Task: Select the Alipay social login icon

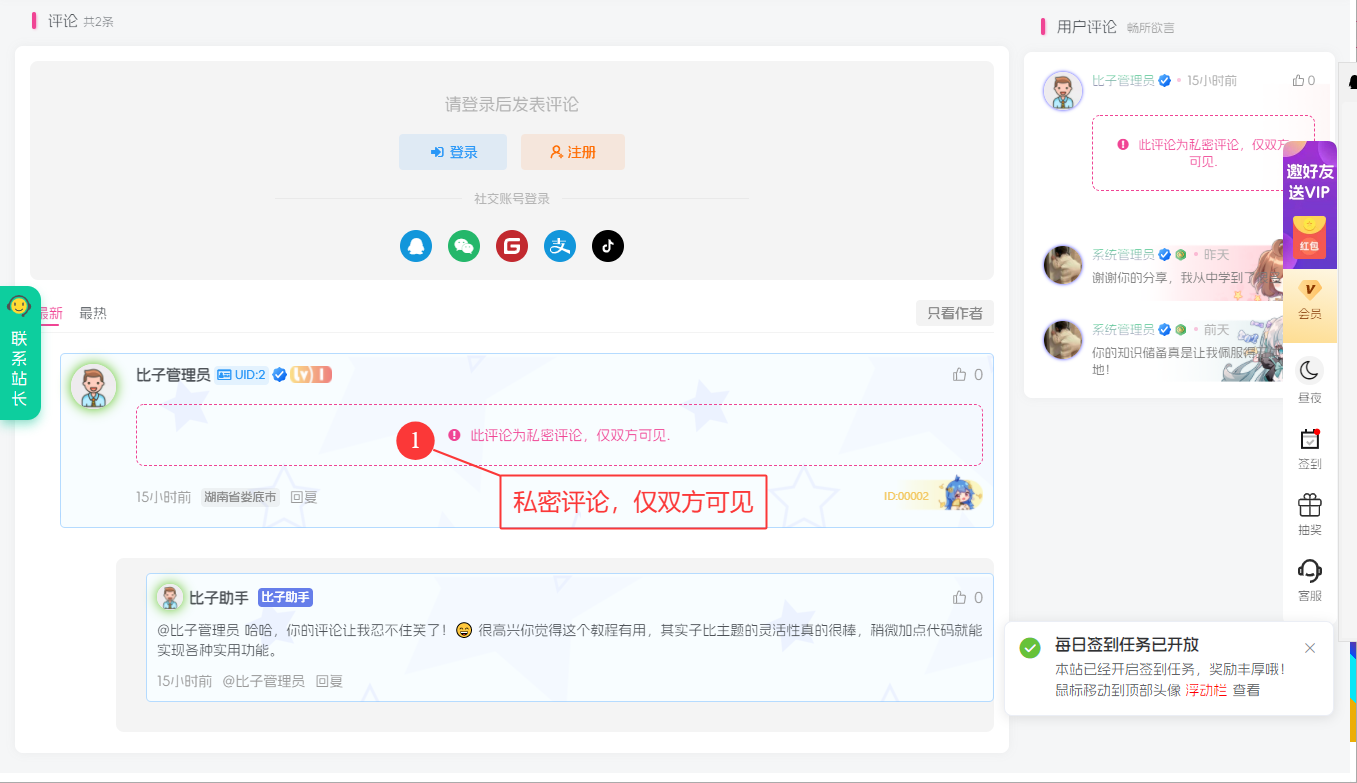Action: pyautogui.click(x=560, y=245)
